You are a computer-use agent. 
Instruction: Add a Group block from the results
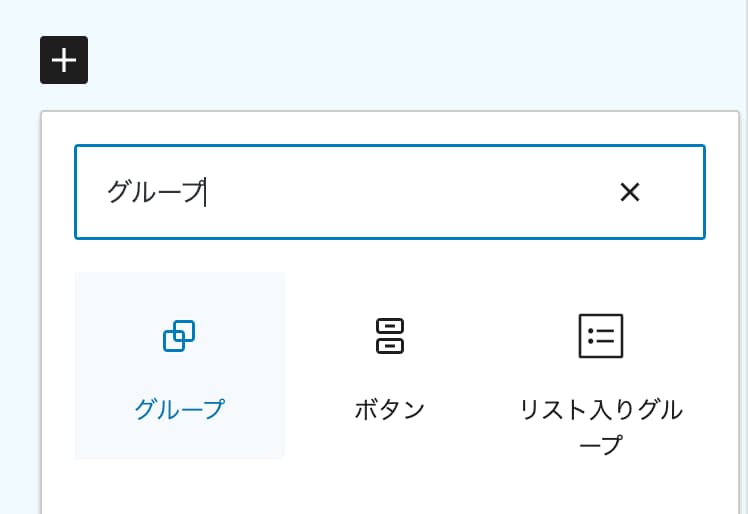[179, 366]
